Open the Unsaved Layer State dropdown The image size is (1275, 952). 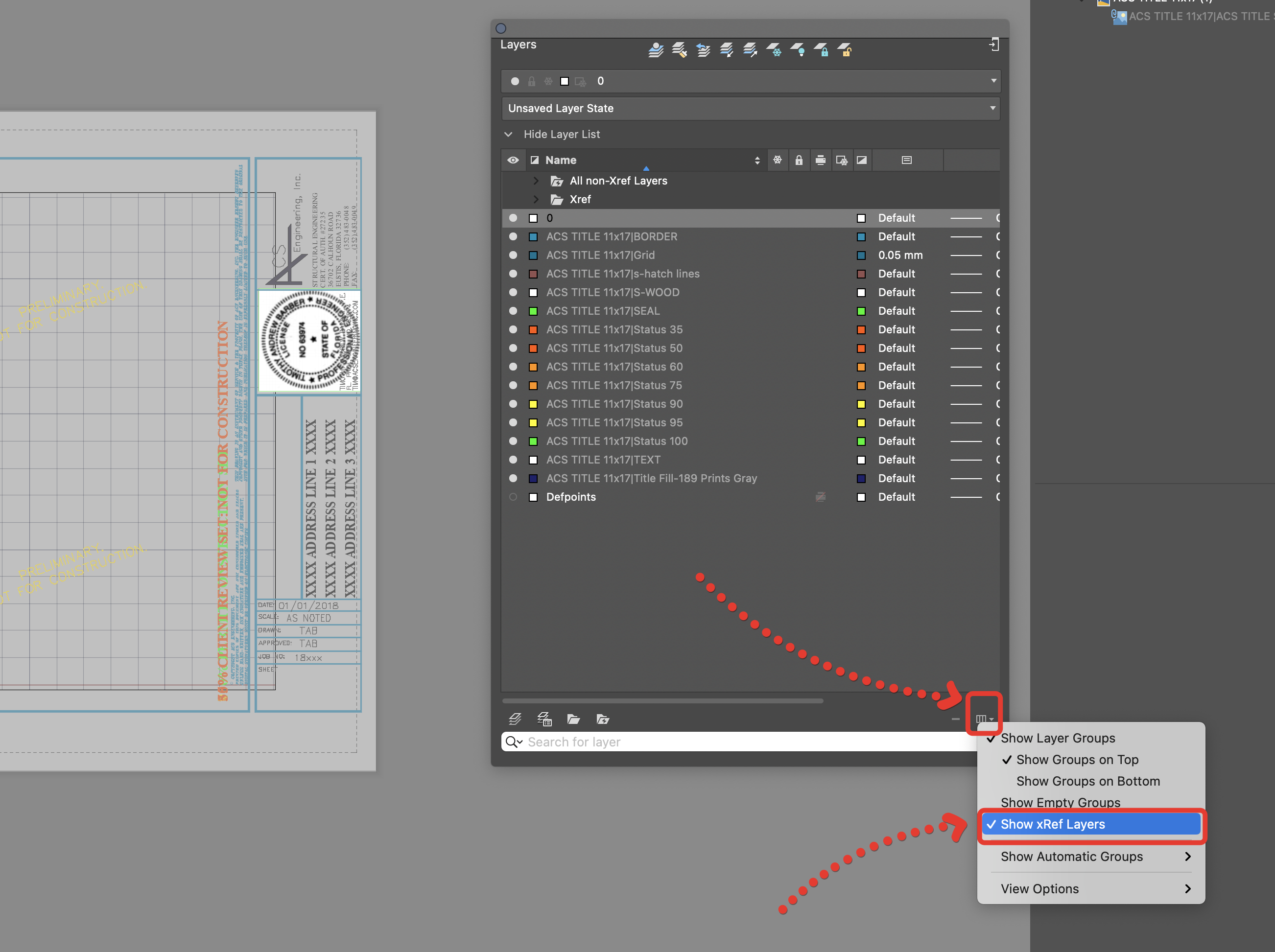750,108
